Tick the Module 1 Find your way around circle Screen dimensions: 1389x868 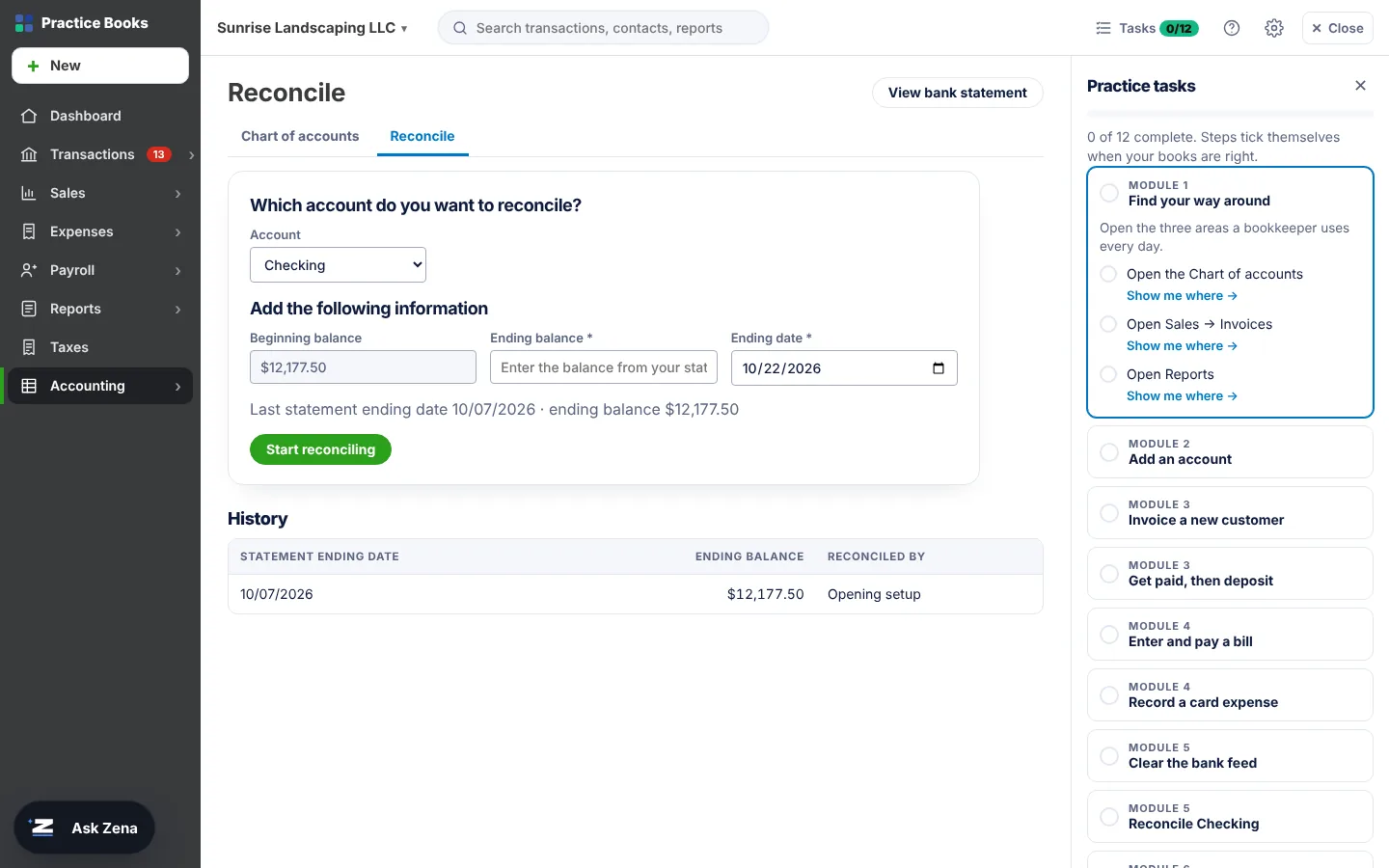[1109, 193]
